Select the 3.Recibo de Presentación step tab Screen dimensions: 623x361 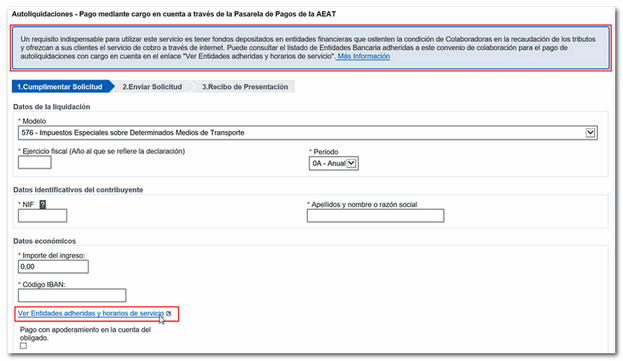[245, 87]
